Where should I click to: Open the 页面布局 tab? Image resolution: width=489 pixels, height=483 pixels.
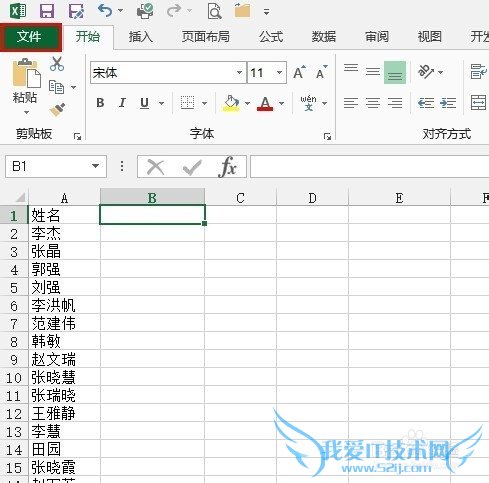coord(206,37)
